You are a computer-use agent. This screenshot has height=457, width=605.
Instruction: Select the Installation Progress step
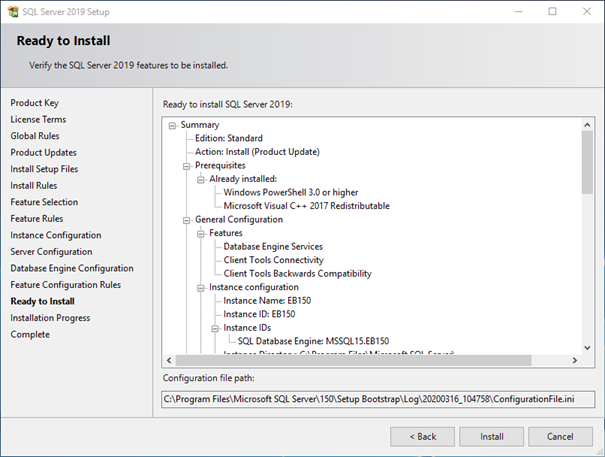(x=50, y=318)
